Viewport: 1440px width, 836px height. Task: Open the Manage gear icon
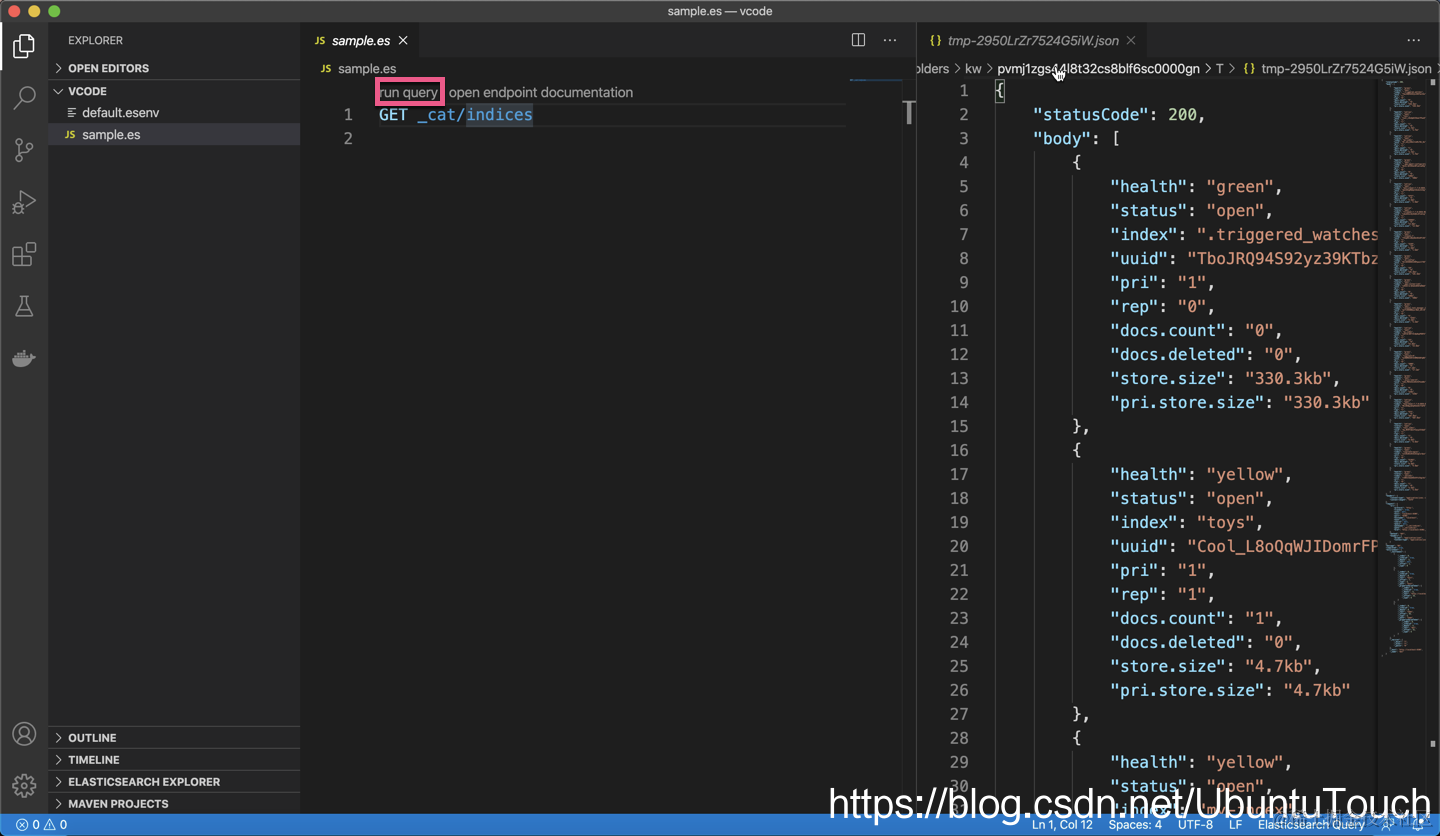[24, 785]
